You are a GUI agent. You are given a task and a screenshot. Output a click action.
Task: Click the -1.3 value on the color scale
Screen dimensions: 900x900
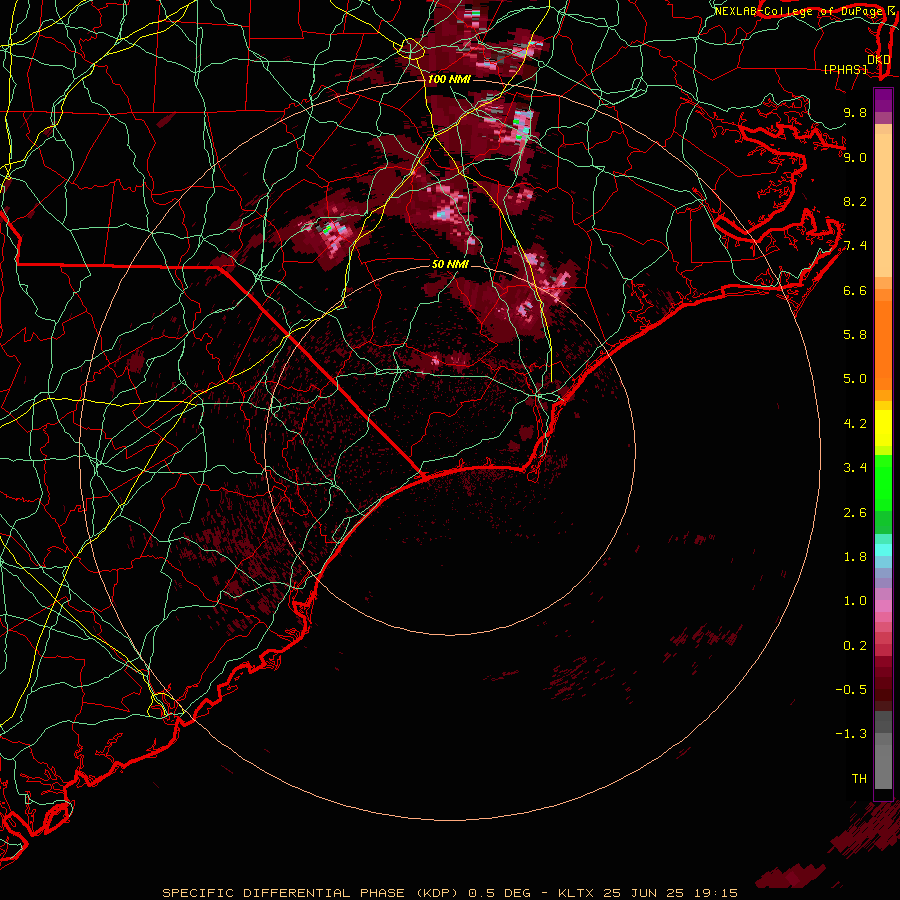click(851, 734)
